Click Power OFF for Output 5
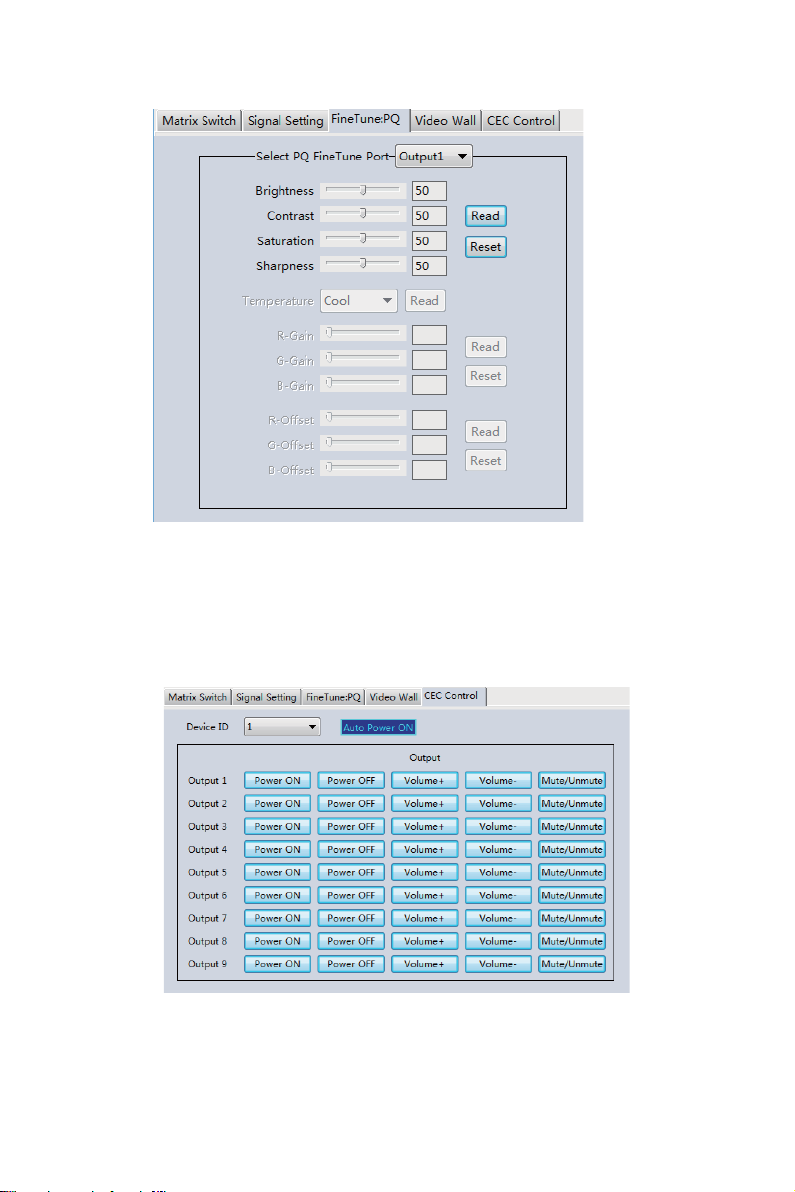795x1192 pixels. coord(351,872)
